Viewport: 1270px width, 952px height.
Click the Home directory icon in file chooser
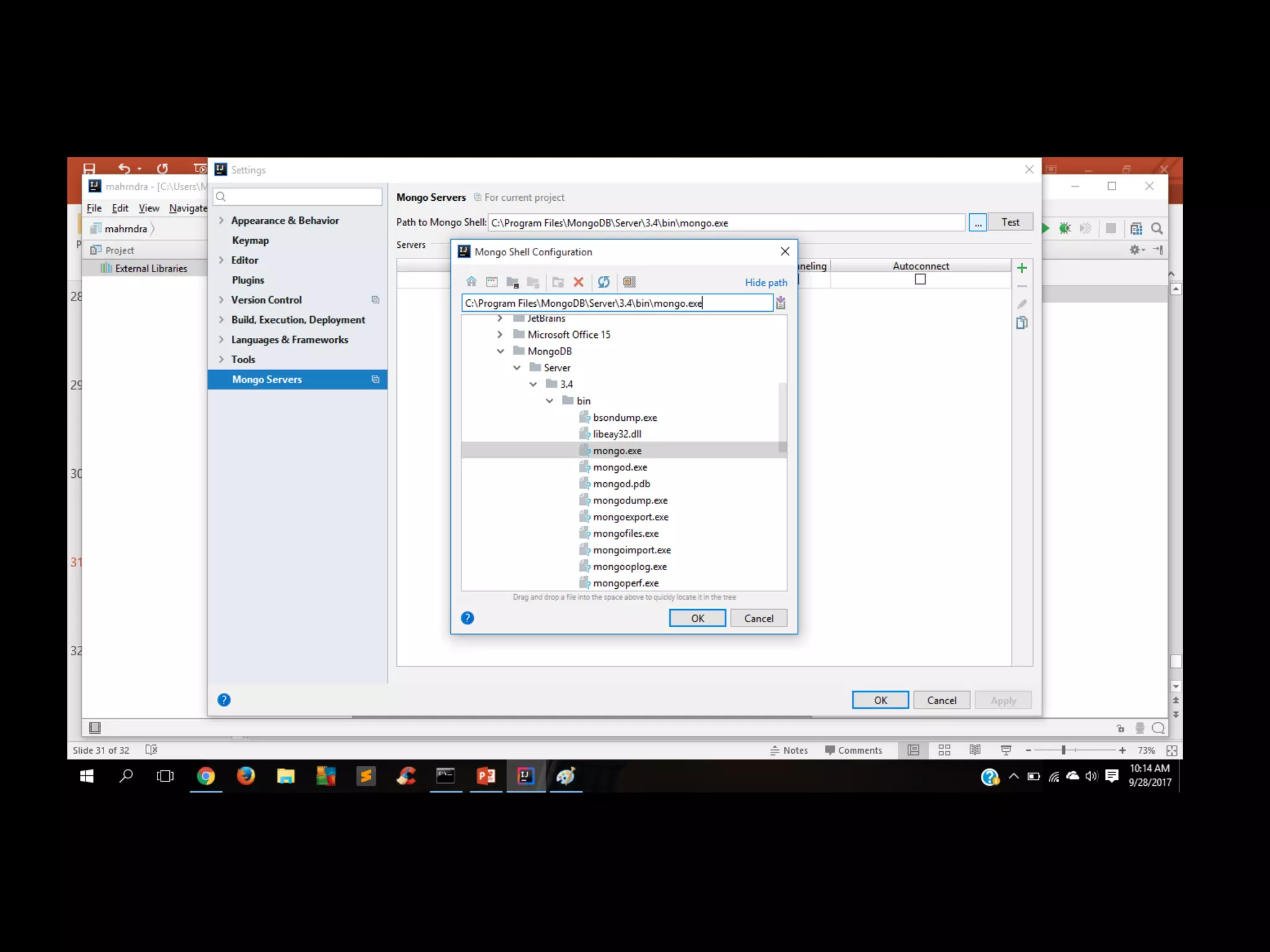471,282
